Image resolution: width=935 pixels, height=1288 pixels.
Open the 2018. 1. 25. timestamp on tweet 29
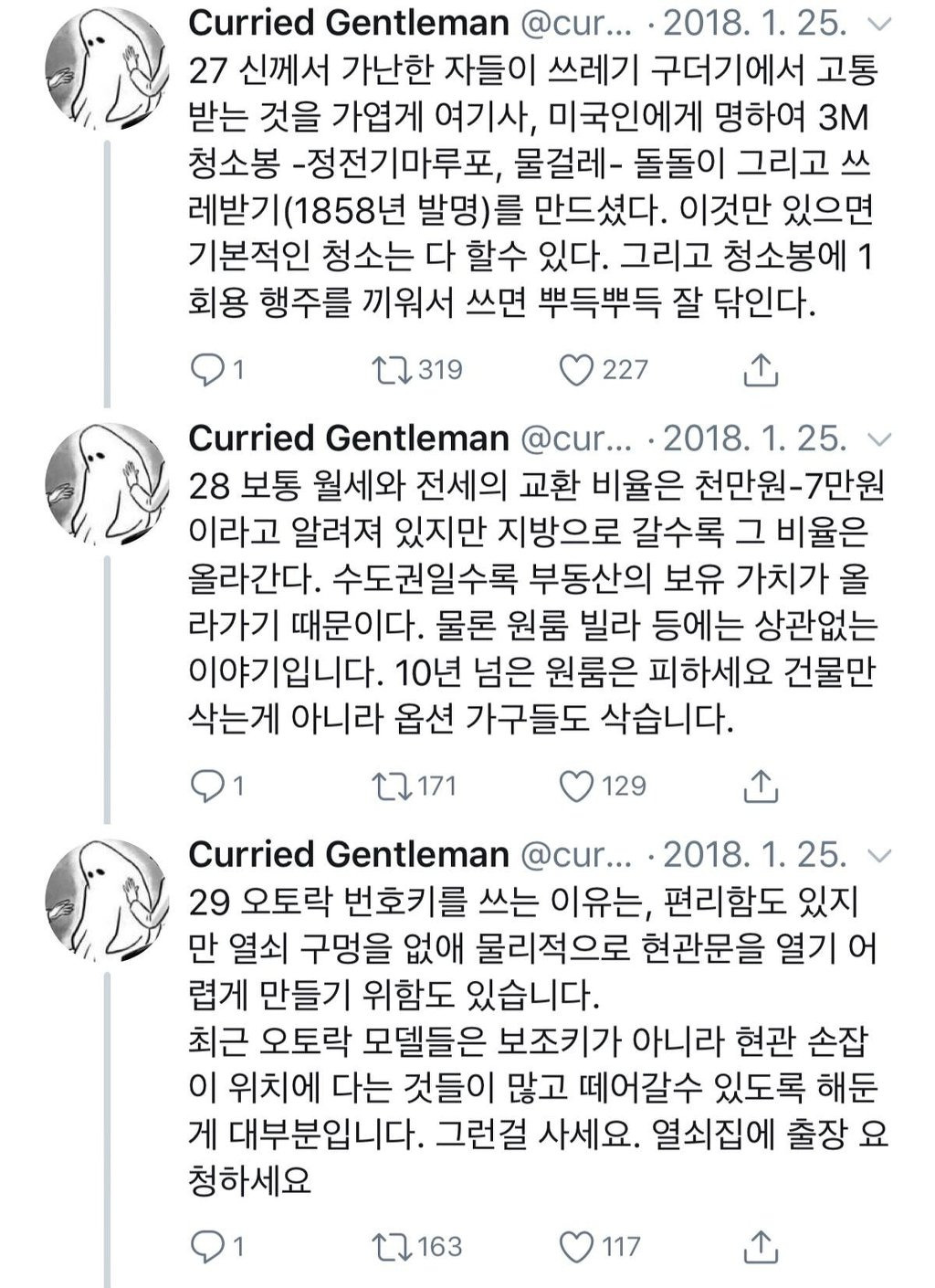754,855
